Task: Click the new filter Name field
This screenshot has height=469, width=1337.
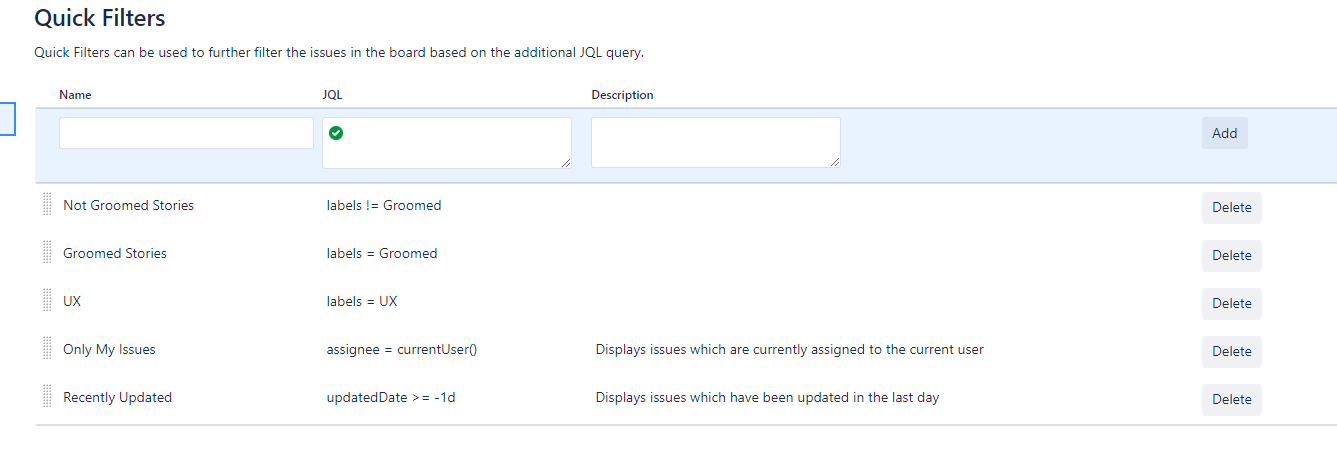Action: [186, 133]
